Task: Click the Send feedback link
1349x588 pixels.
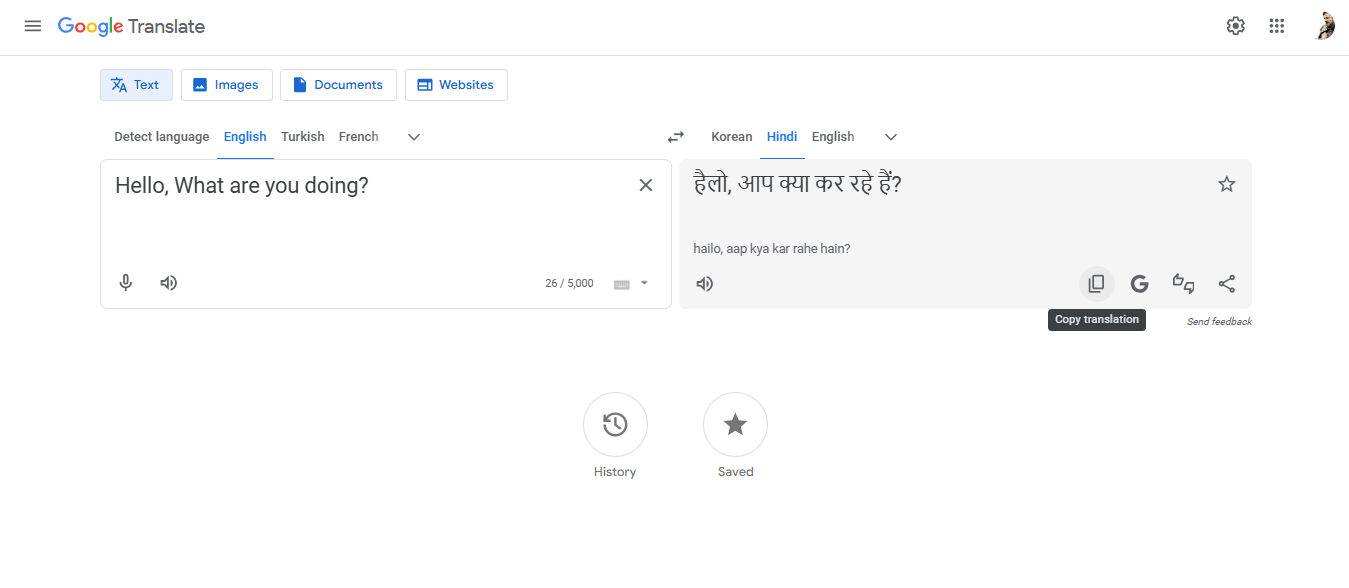Action: click(x=1218, y=321)
